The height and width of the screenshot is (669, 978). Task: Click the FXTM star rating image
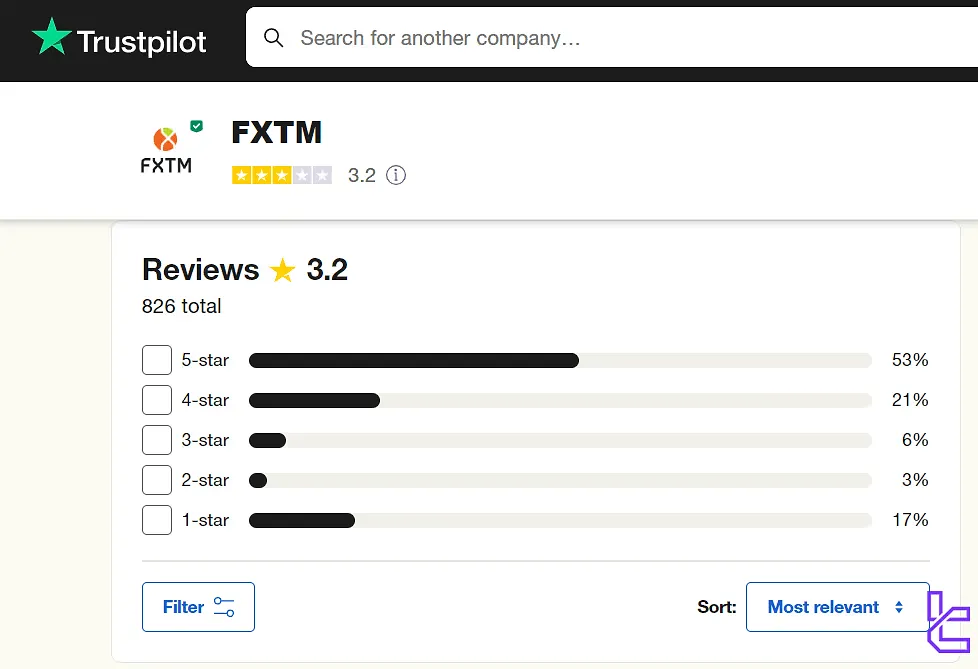click(x=281, y=176)
